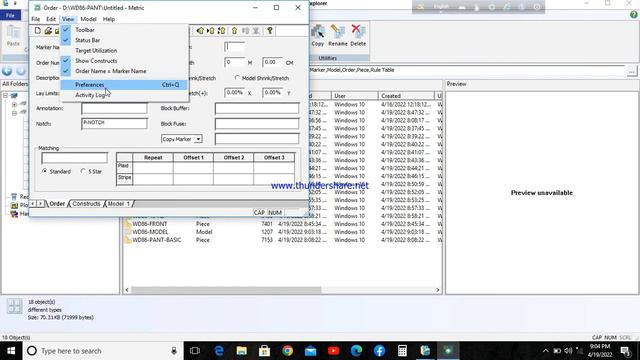Click the Paste icon in Explorer ribbon
This screenshot has height=360, width=640.
pyautogui.click(x=13, y=36)
